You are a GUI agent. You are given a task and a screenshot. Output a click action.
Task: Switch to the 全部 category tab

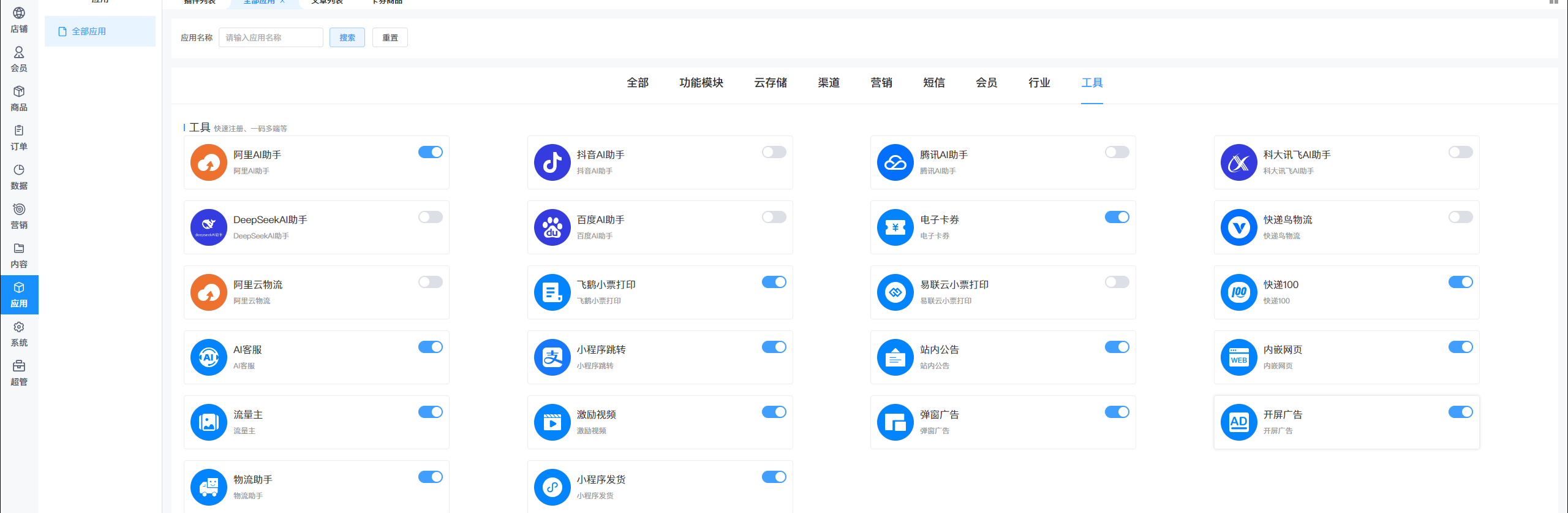(x=638, y=83)
